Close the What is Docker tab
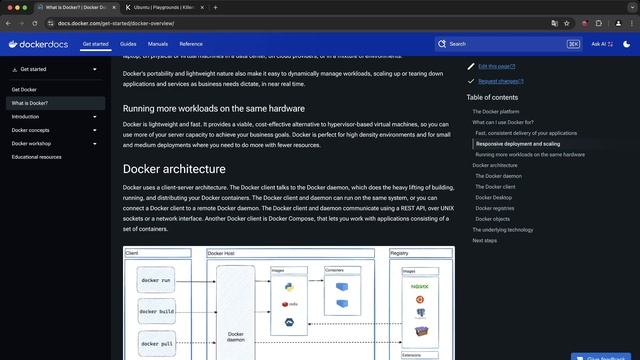Screen dimensions: 640x360 [114, 7]
